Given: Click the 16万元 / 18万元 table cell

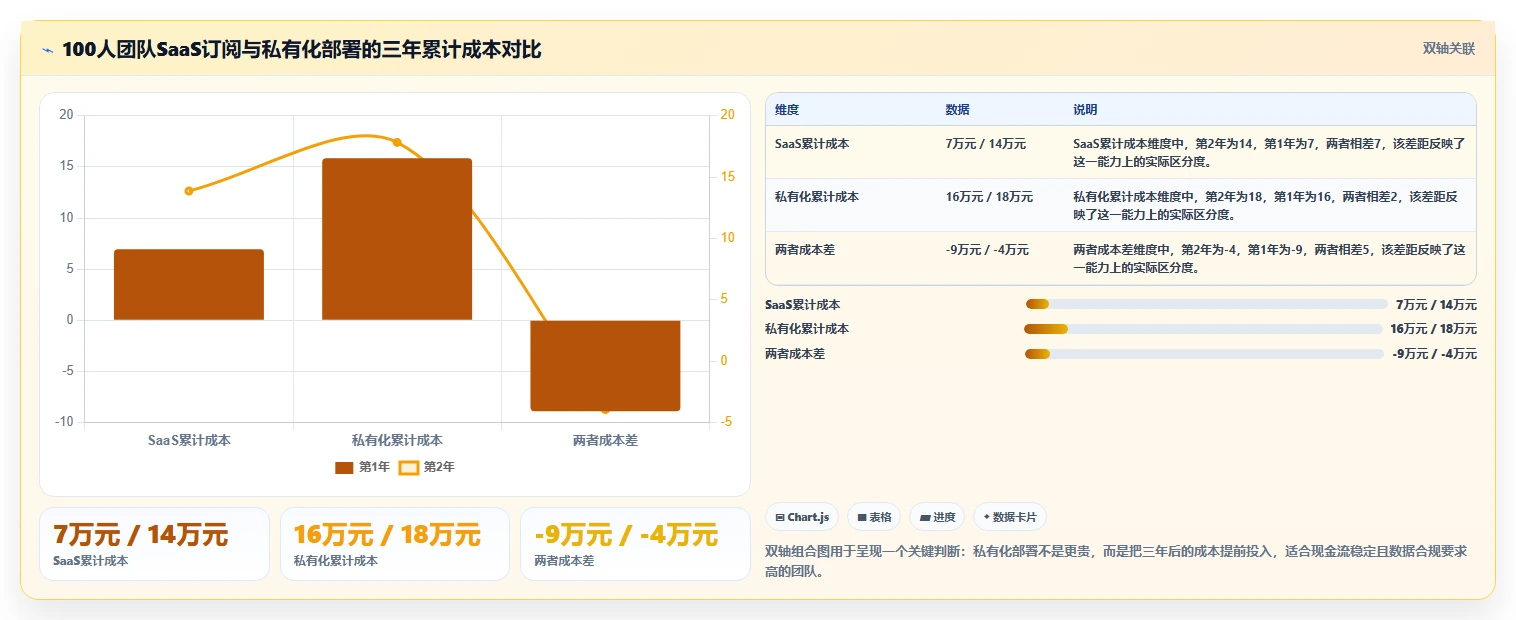Looking at the screenshot, I should click(989, 197).
